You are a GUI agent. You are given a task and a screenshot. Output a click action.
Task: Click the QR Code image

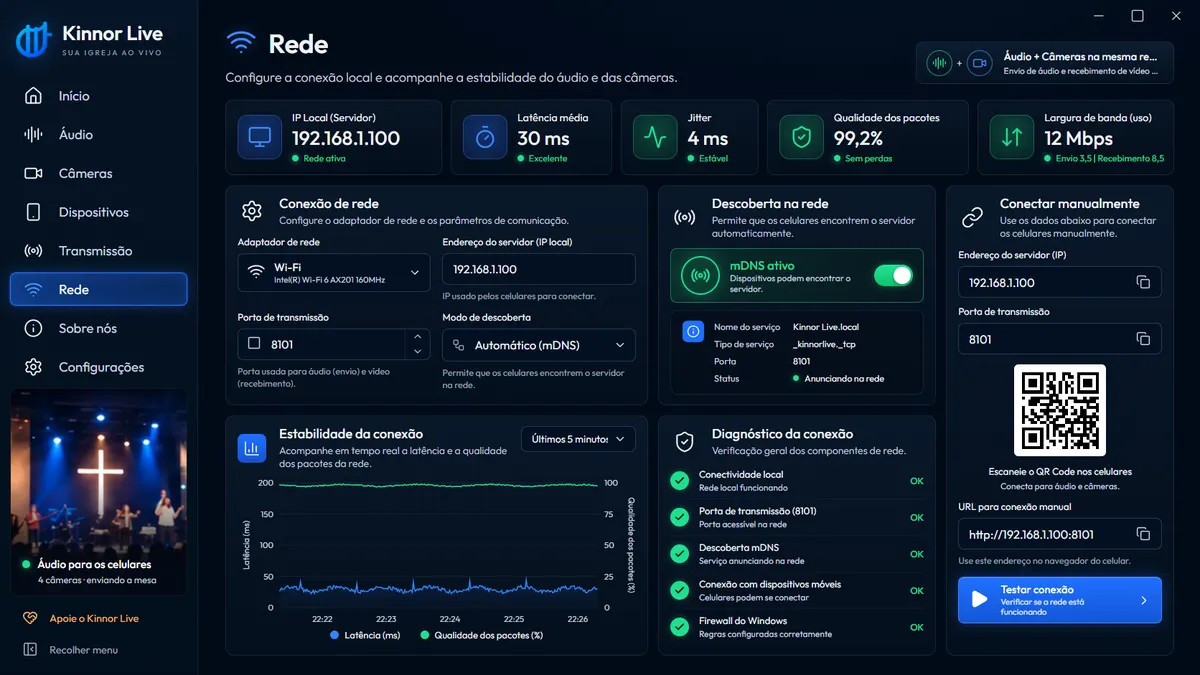1060,410
